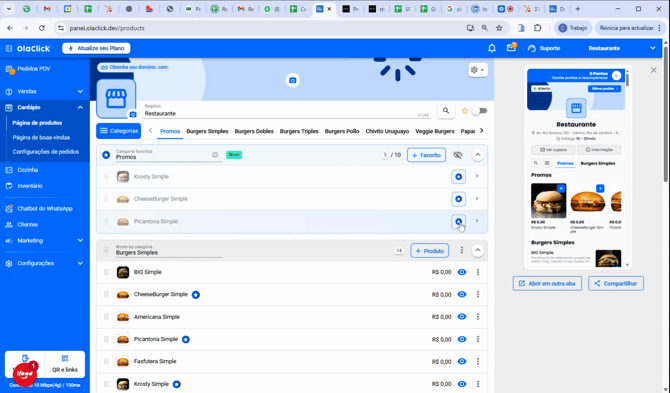The height and width of the screenshot is (393, 670).
Task: Remove Krosty Simple from the Promos favorites
Action: pos(458,176)
